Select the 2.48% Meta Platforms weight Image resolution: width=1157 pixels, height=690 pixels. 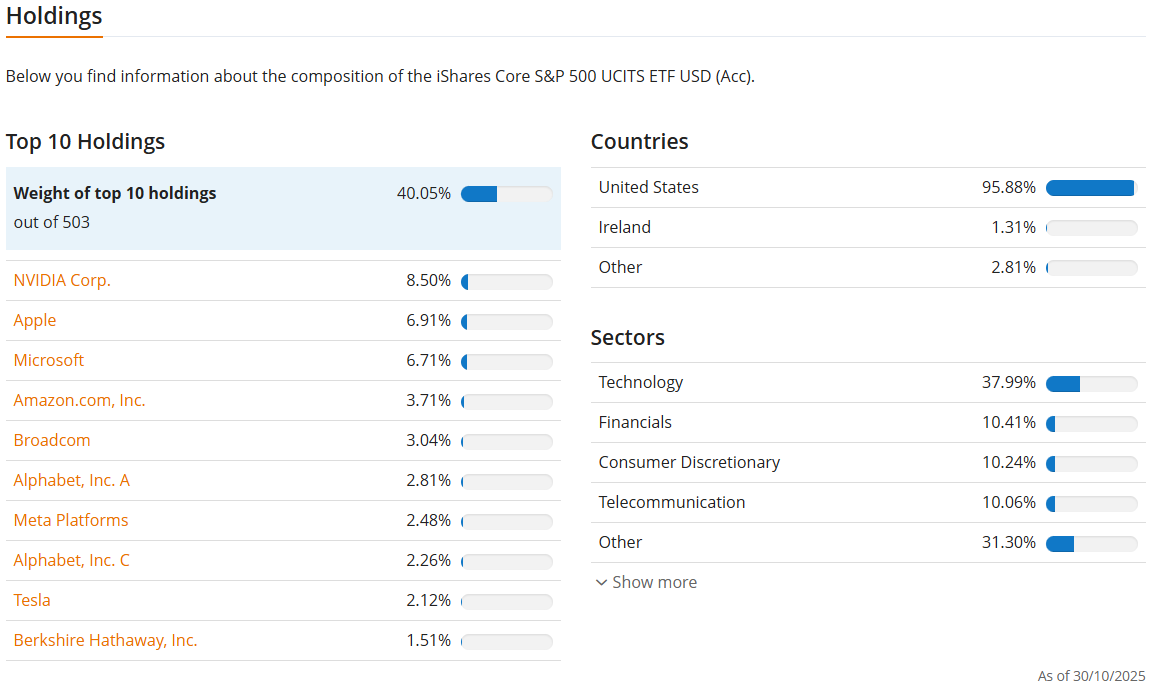(428, 520)
